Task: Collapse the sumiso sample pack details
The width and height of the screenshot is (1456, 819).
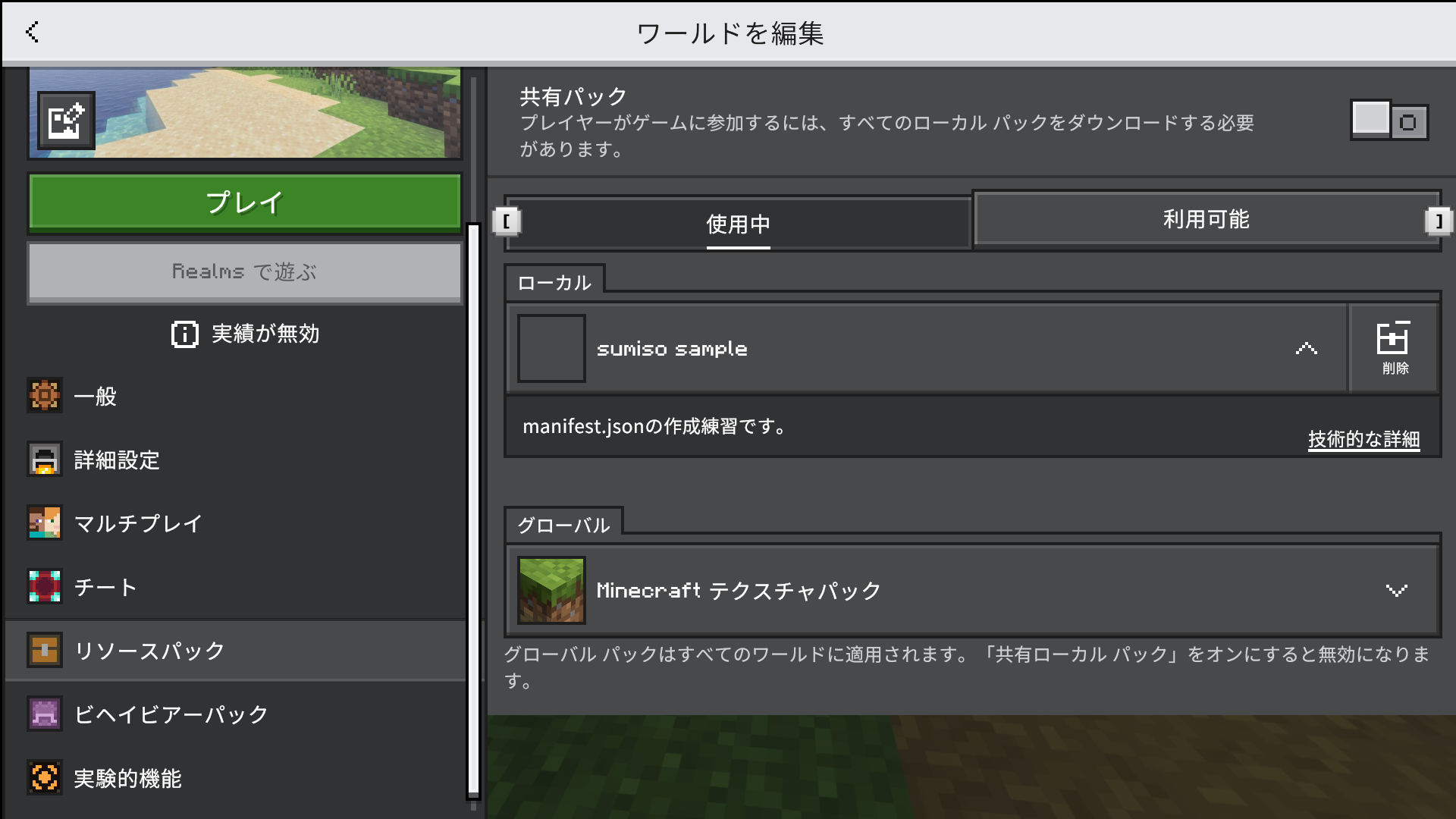Action: tap(1306, 349)
